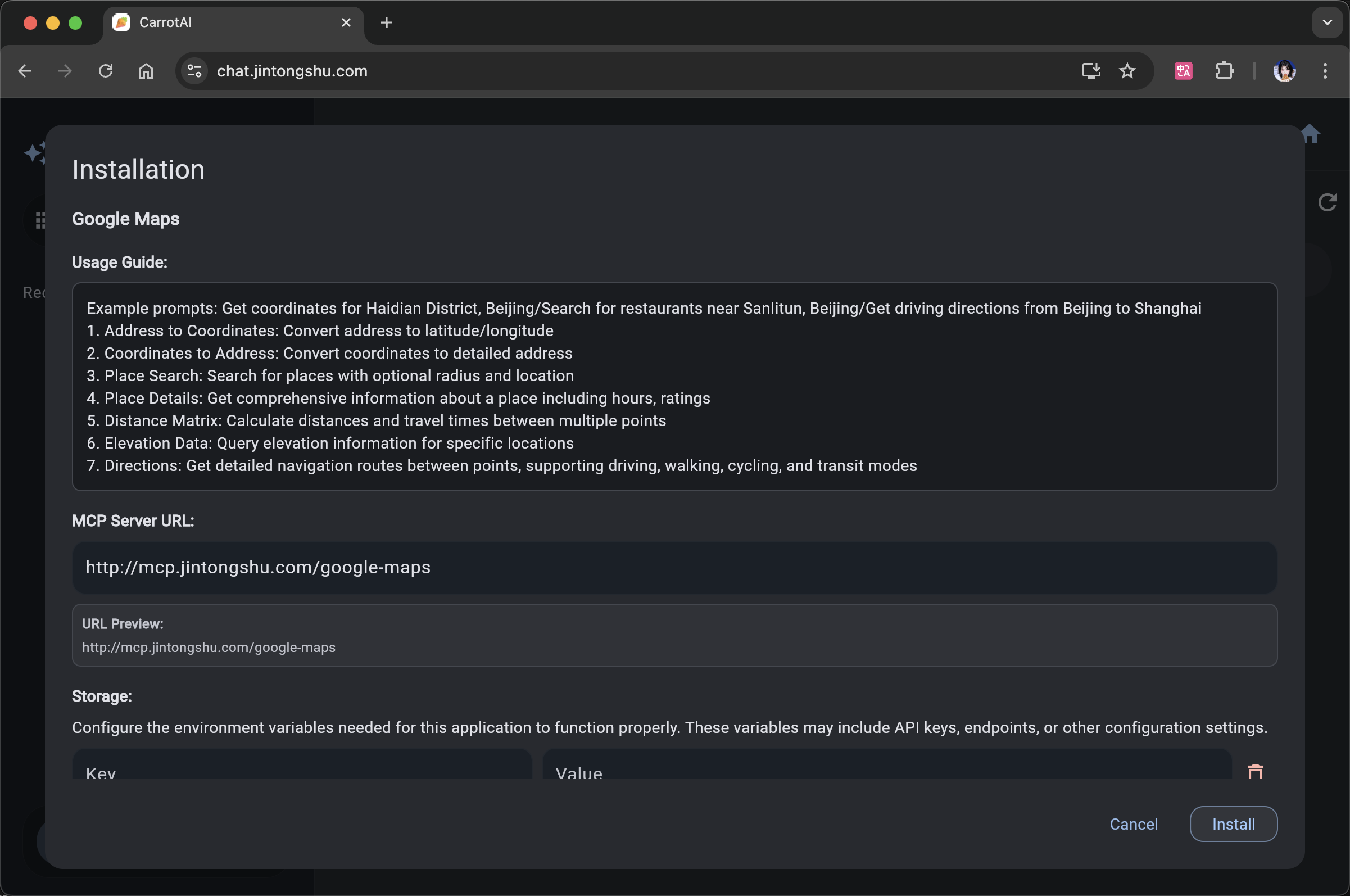The width and height of the screenshot is (1350, 896).
Task: Click the delete storage row trash icon
Action: coord(1254,771)
